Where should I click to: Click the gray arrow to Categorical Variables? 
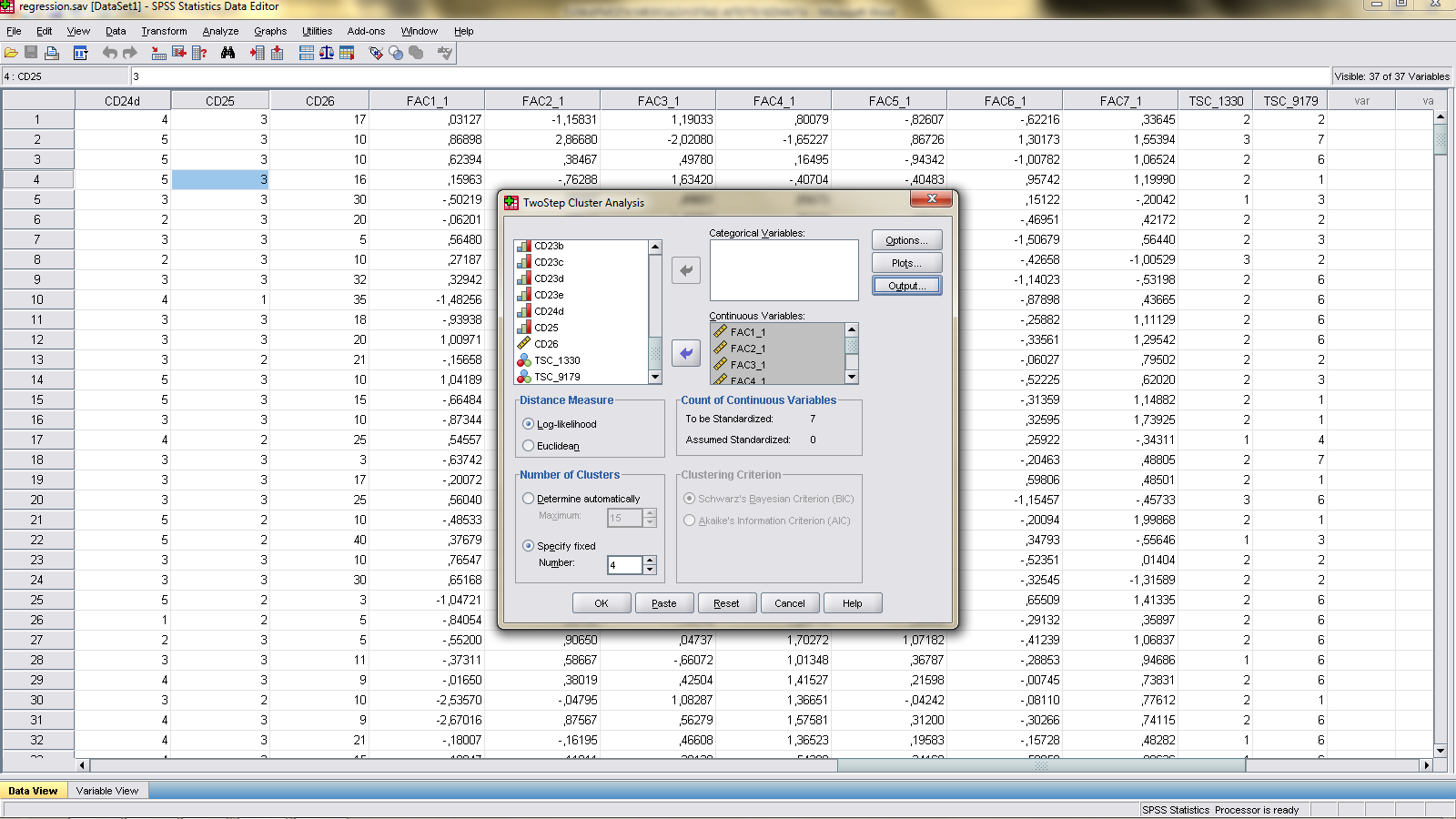pos(686,270)
